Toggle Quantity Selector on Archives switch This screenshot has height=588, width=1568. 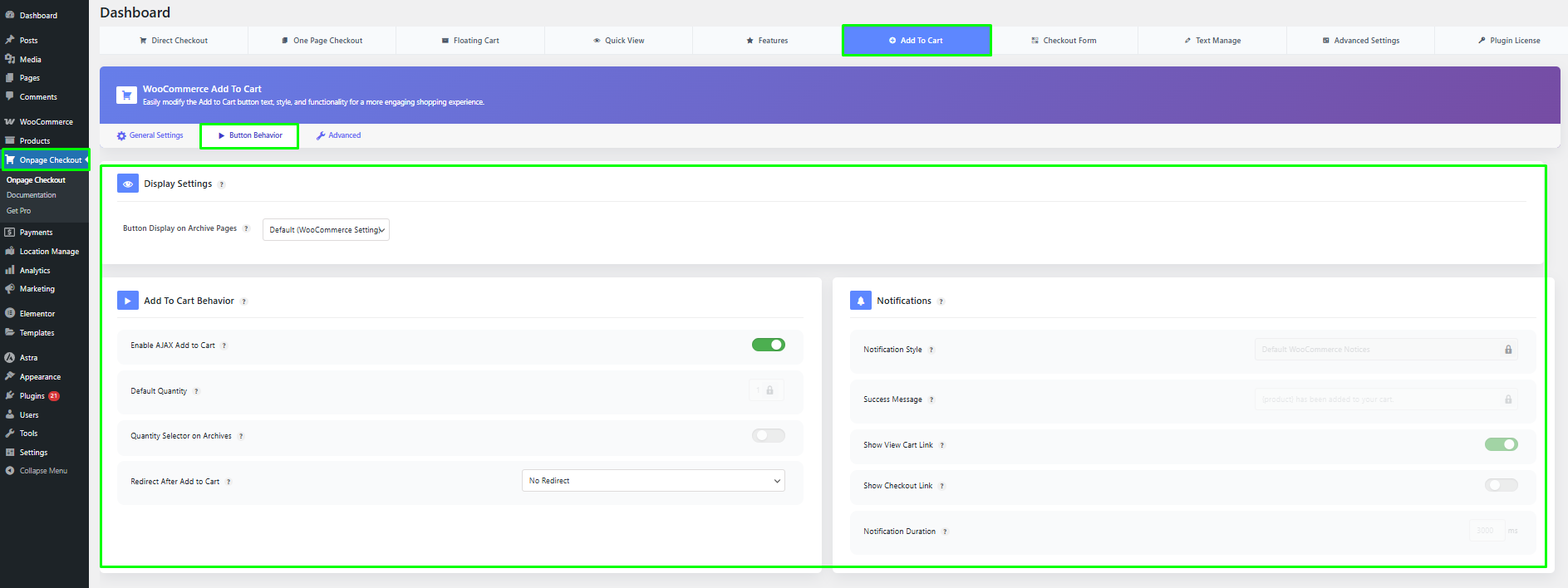pyautogui.click(x=768, y=435)
